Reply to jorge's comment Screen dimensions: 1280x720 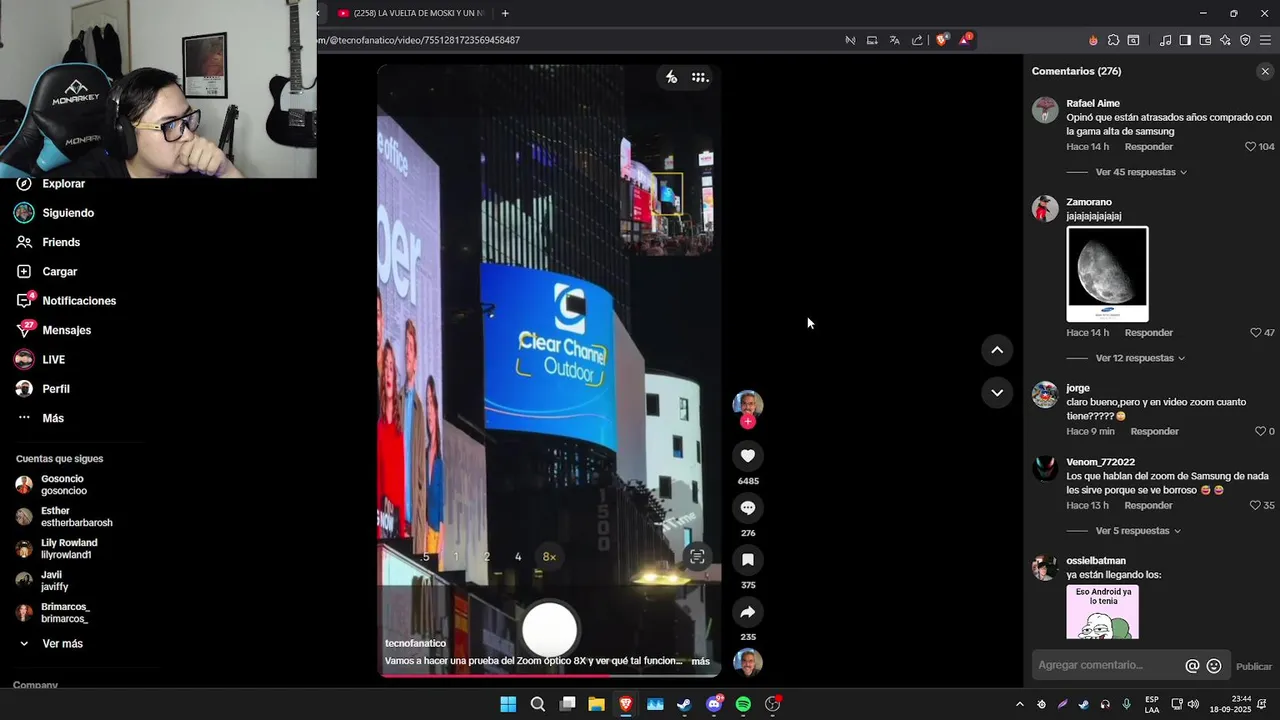point(1154,432)
